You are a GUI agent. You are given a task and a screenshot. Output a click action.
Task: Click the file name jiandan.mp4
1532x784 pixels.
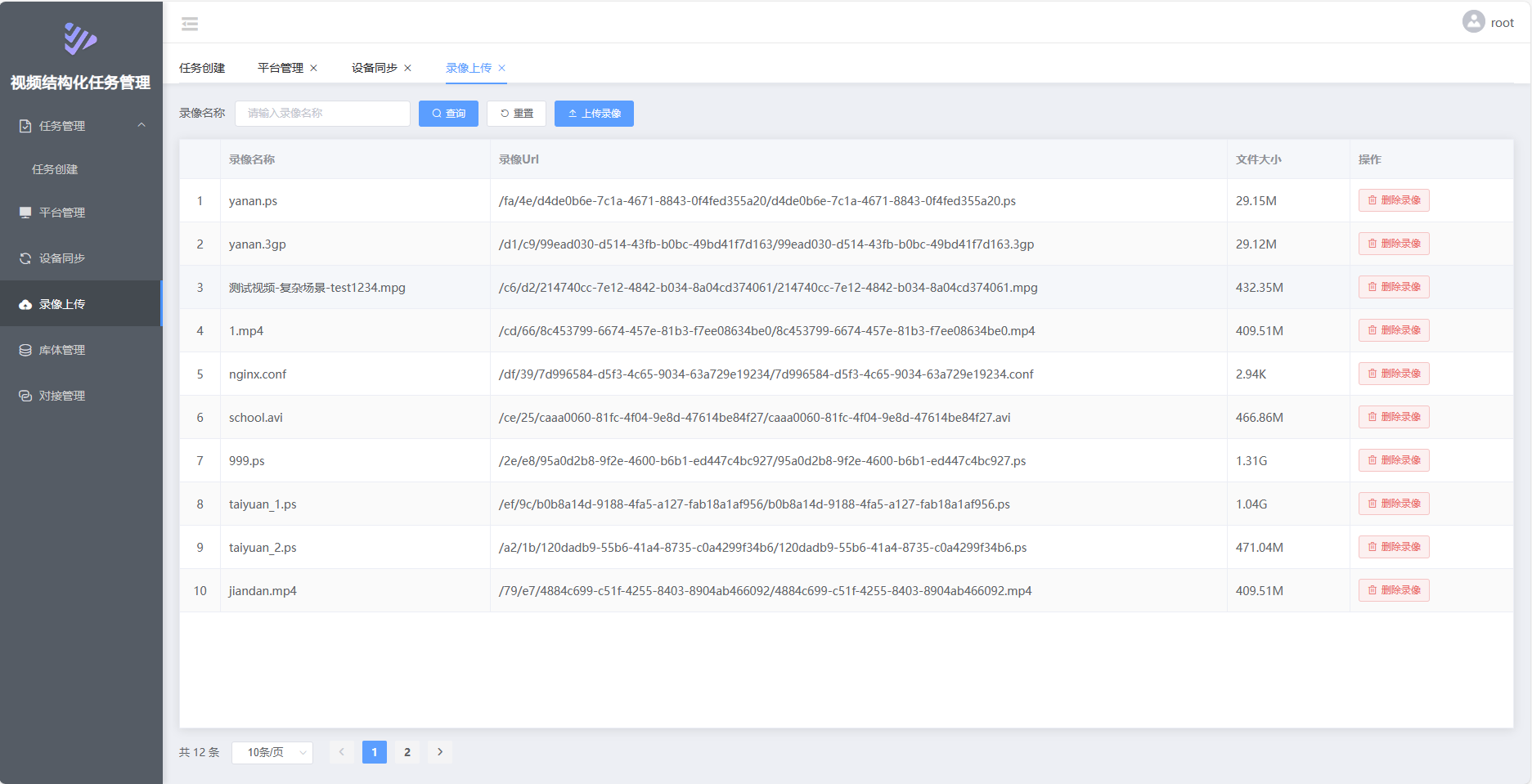[263, 591]
